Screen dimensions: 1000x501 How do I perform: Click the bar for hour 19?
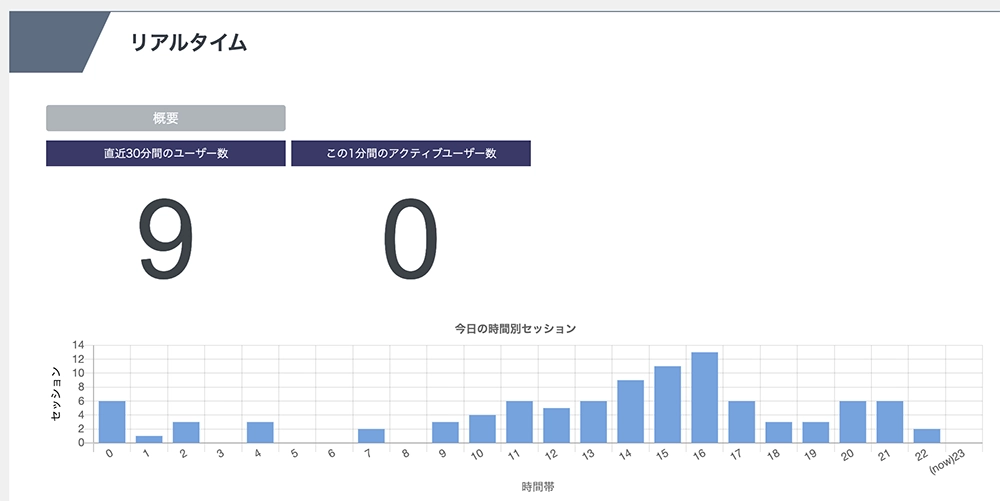(x=815, y=432)
